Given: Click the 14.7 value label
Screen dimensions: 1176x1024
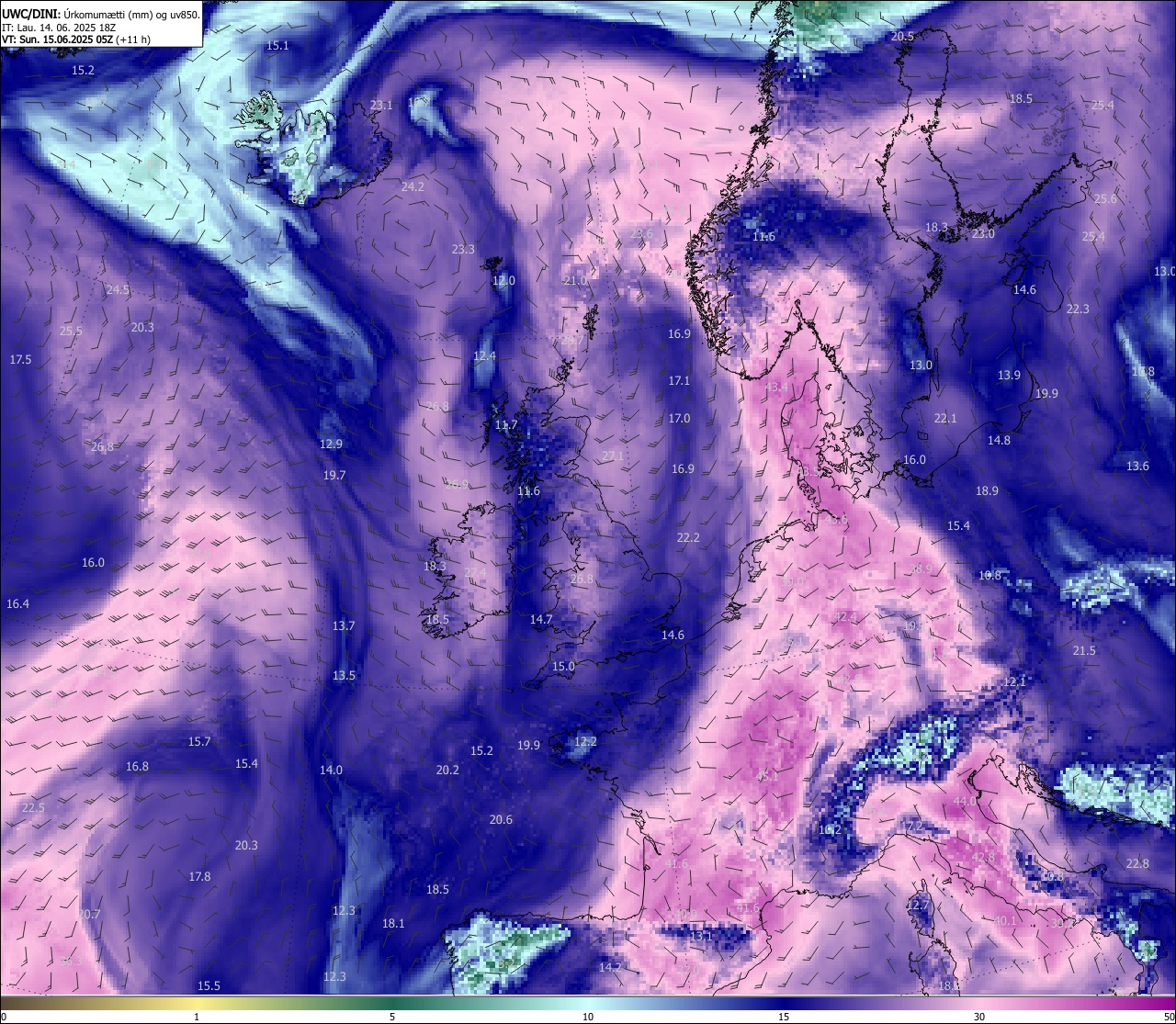Looking at the screenshot, I should click(x=541, y=619).
